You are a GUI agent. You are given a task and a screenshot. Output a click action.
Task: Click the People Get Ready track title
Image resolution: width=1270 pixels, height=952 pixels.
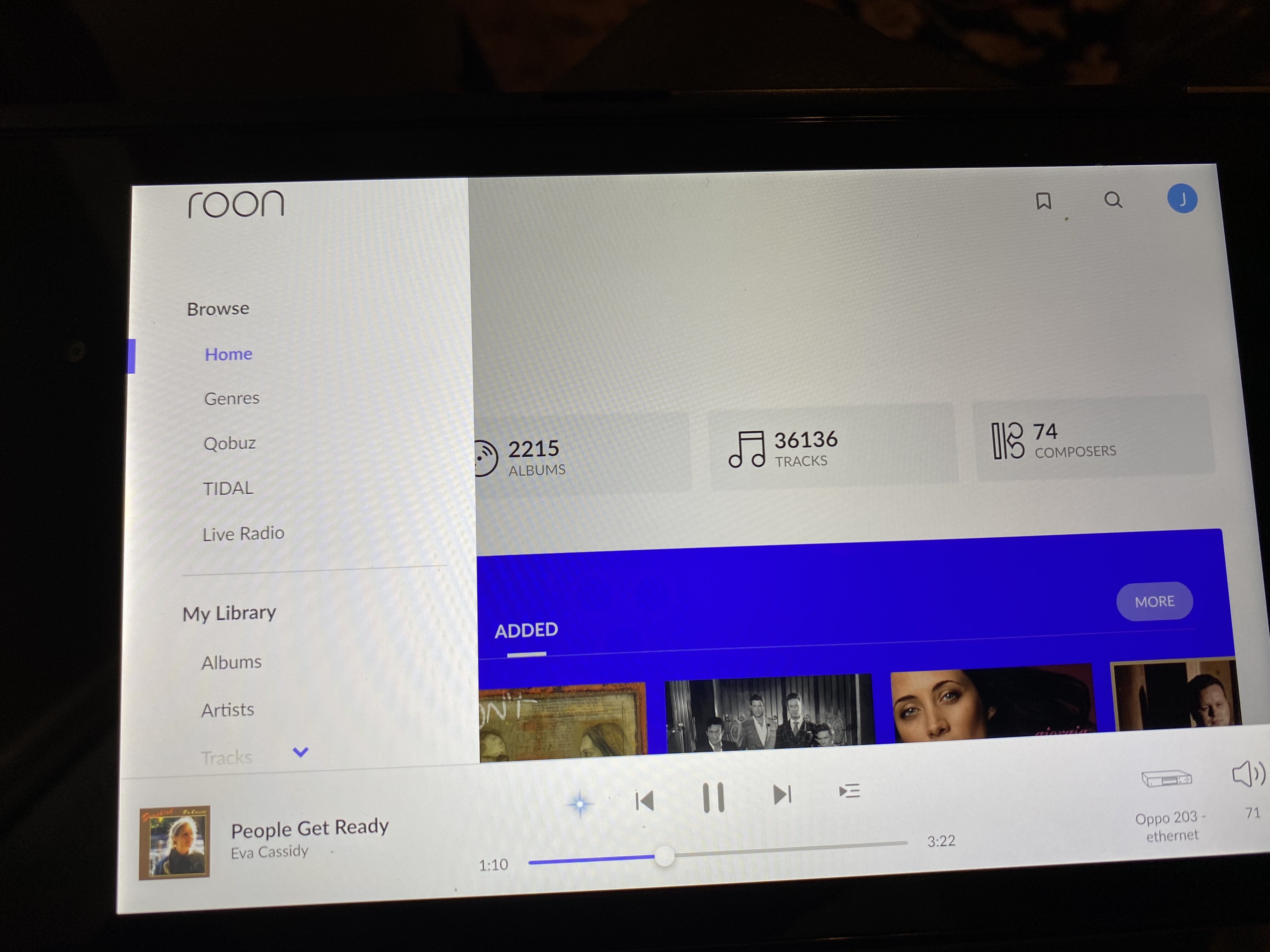coord(309,829)
